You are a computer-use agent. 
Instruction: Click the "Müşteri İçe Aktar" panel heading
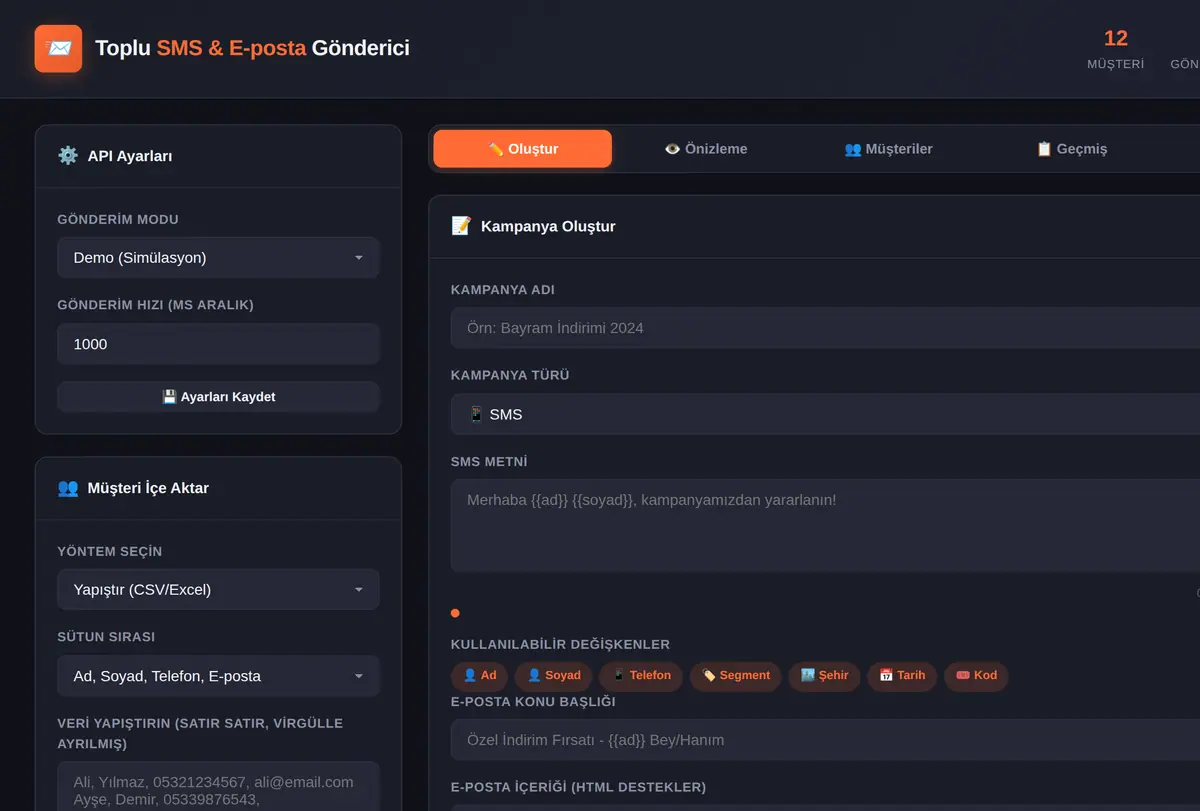[x=148, y=488]
